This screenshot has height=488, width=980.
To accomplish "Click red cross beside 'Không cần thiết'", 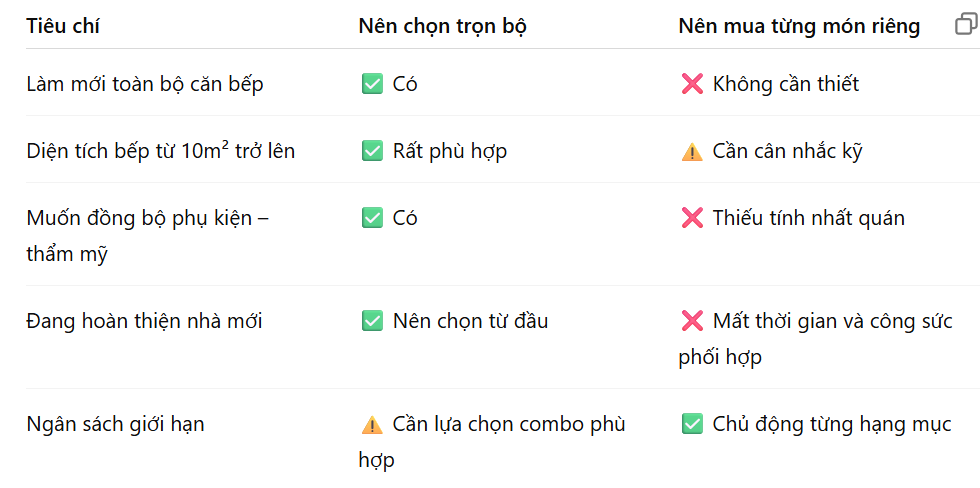I will pyautogui.click(x=692, y=84).
